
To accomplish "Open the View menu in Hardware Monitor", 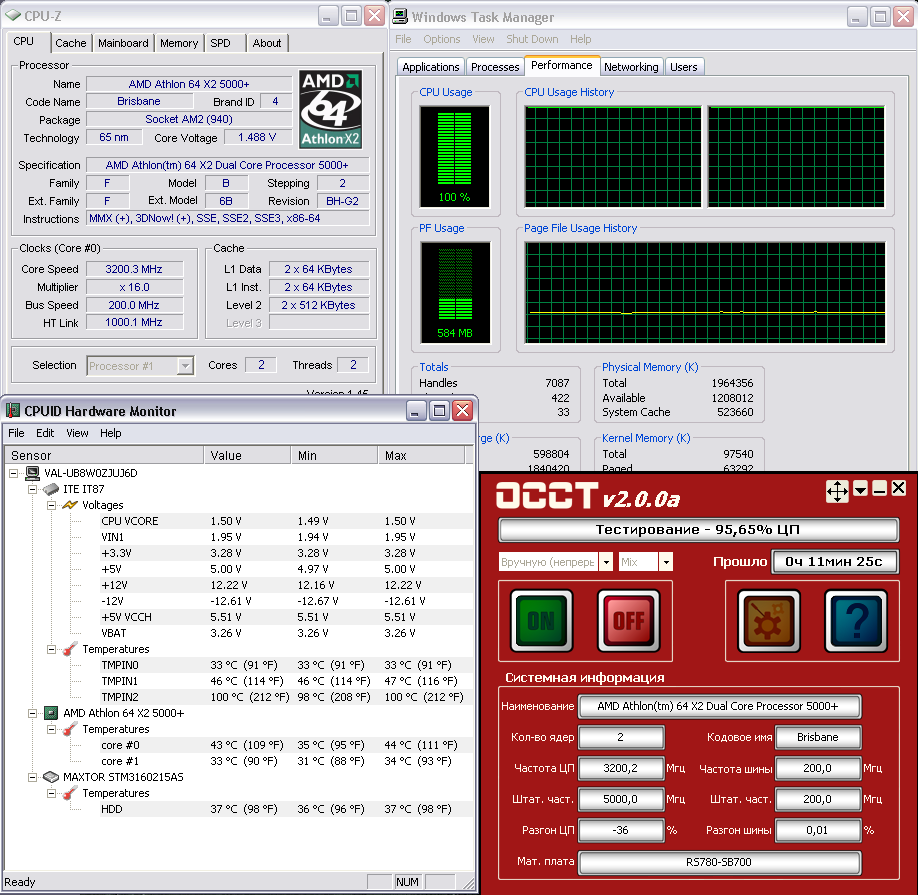I will pyautogui.click(x=77, y=433).
